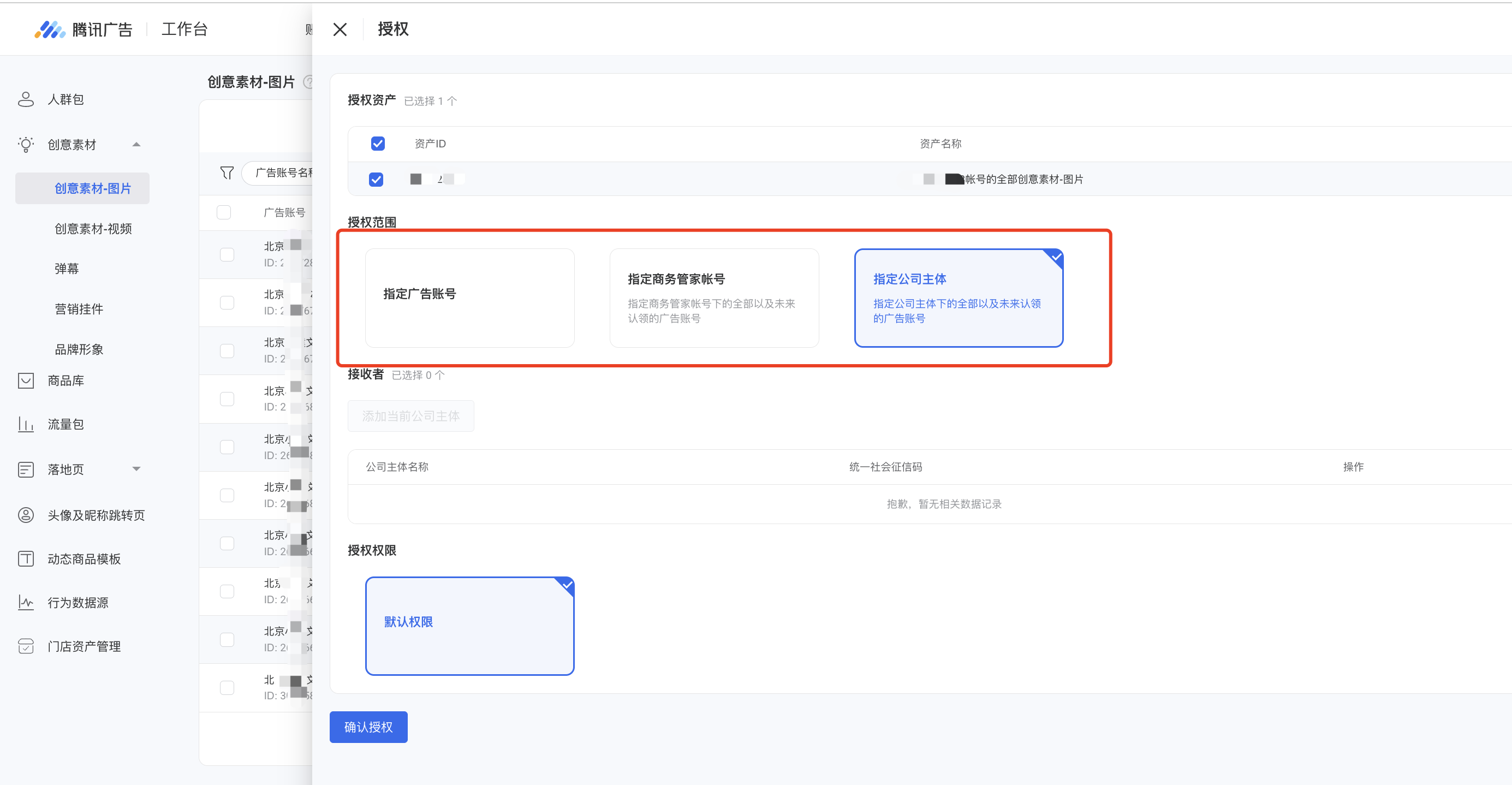Tick the 广告账号 select-all checkbox
The height and width of the screenshot is (785, 1512).
[x=224, y=212]
